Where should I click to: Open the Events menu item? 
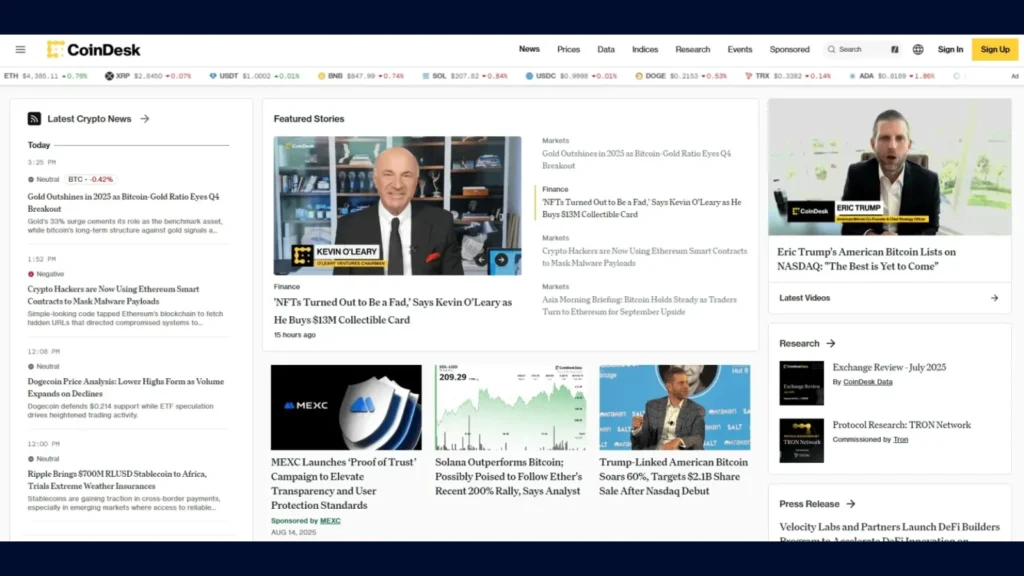click(x=739, y=50)
